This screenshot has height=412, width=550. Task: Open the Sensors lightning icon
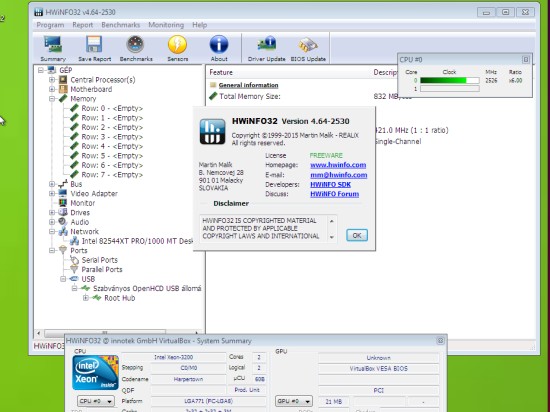(177, 48)
